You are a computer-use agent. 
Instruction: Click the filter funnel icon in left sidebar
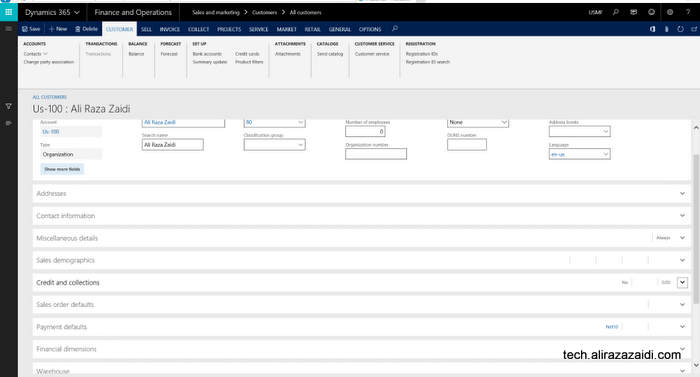coord(8,106)
